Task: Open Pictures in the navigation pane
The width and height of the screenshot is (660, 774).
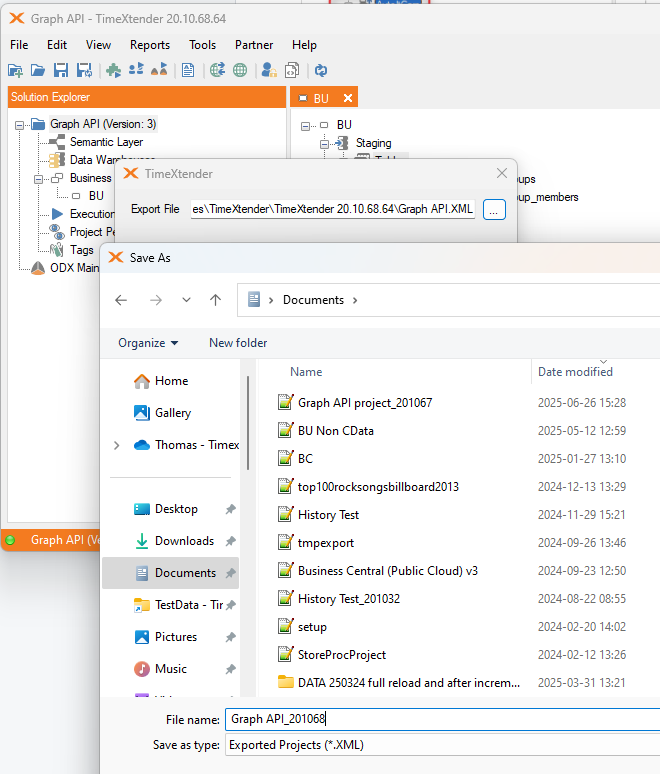Action: pyautogui.click(x=175, y=637)
